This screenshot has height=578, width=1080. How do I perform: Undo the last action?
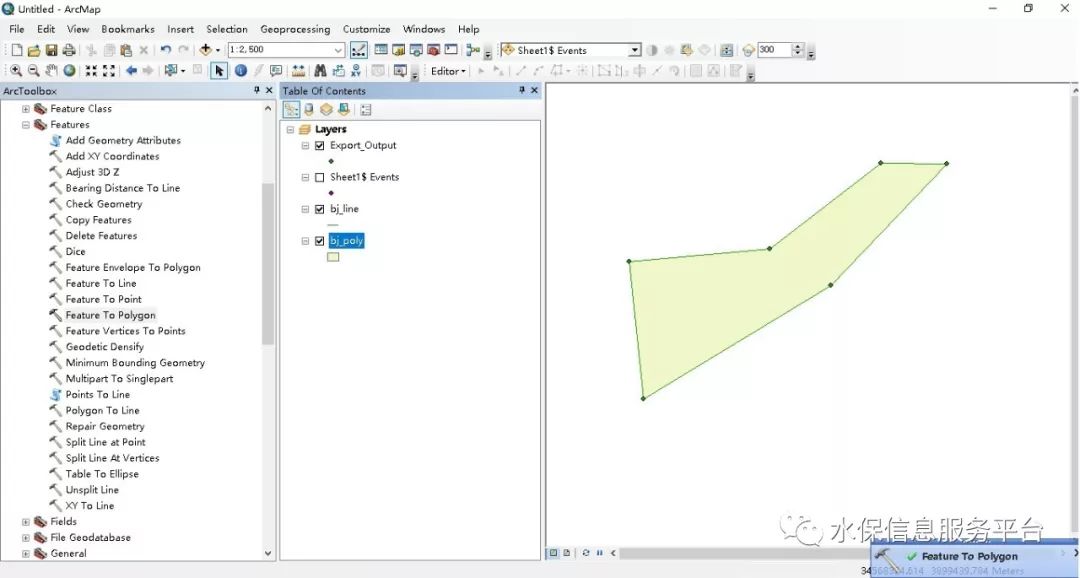pyautogui.click(x=165, y=50)
